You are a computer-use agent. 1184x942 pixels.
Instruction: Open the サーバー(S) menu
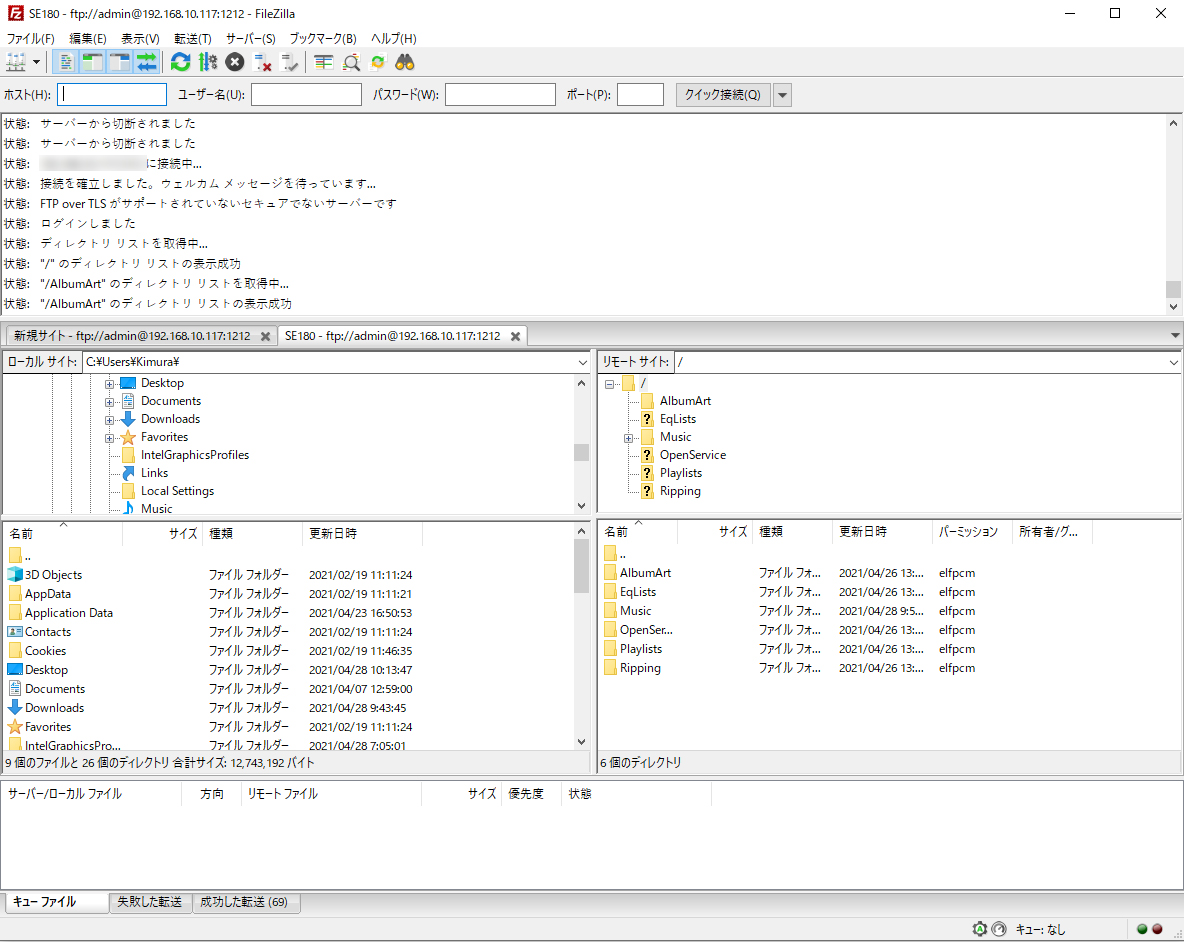click(x=251, y=38)
